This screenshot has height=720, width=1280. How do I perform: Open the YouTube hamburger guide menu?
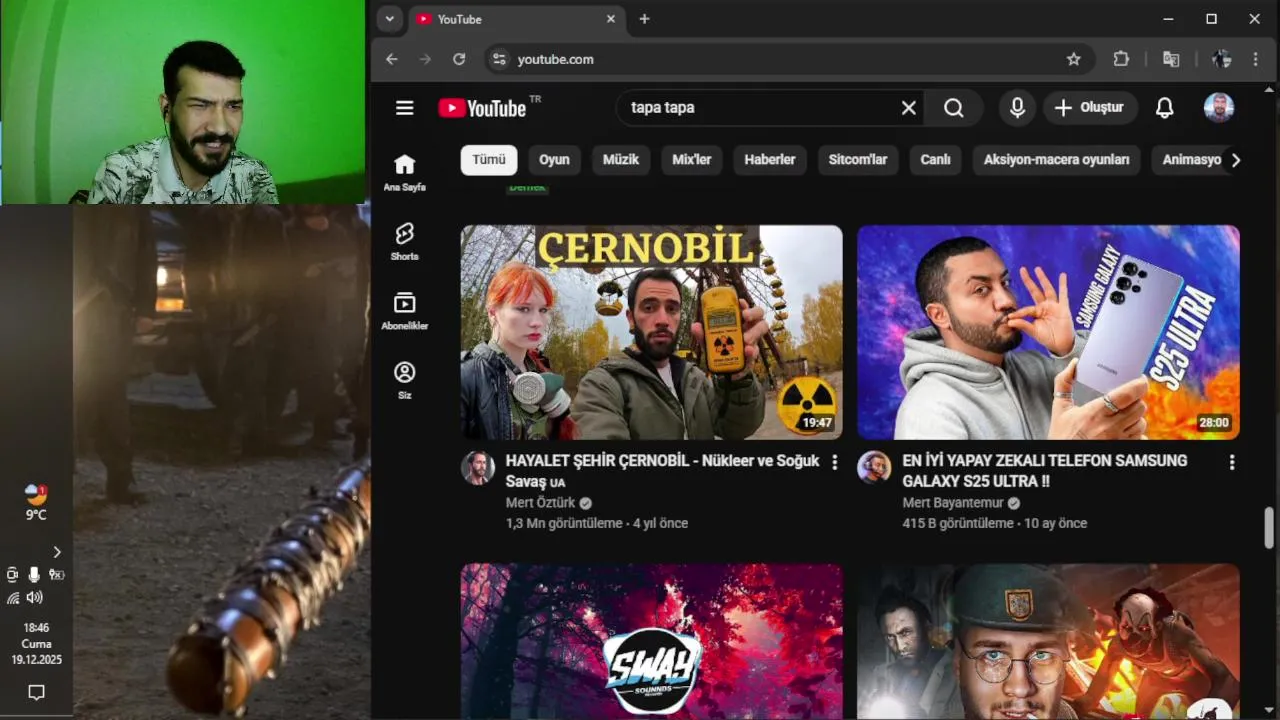click(404, 108)
